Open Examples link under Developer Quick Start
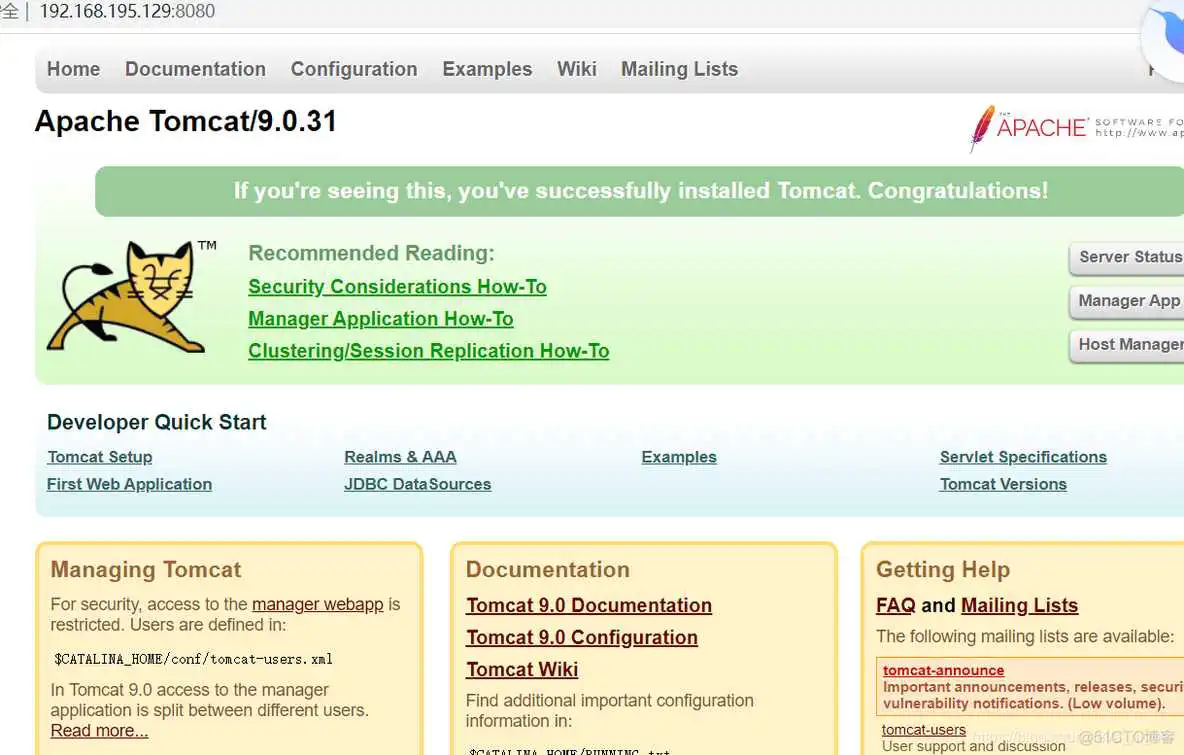The width and height of the screenshot is (1184, 755). (x=679, y=458)
